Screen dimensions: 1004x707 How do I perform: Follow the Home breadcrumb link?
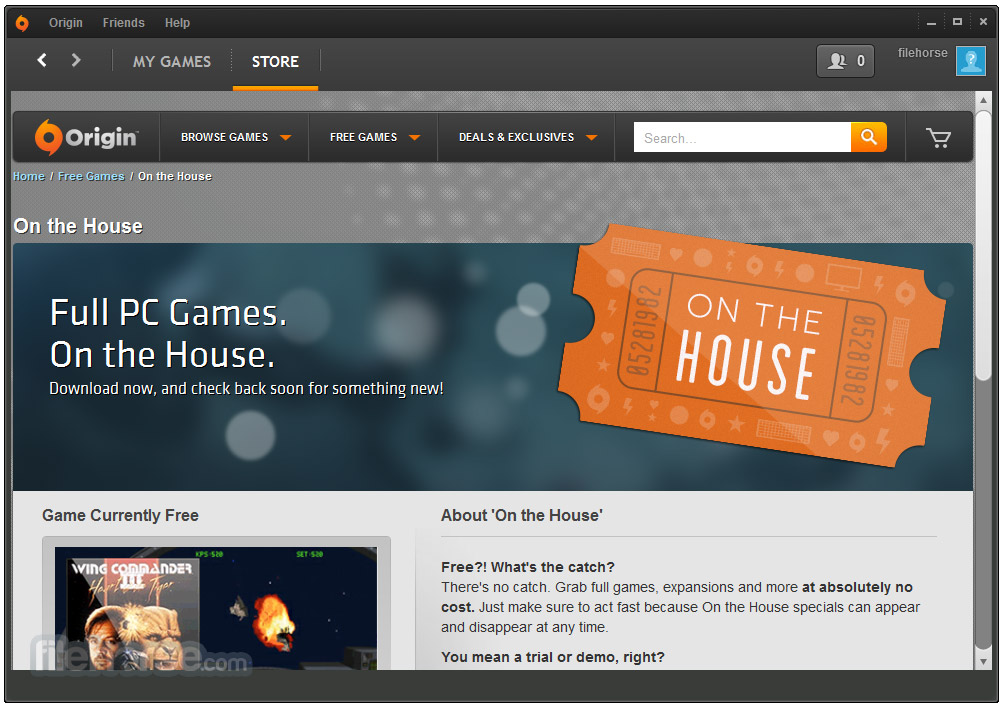(29, 176)
